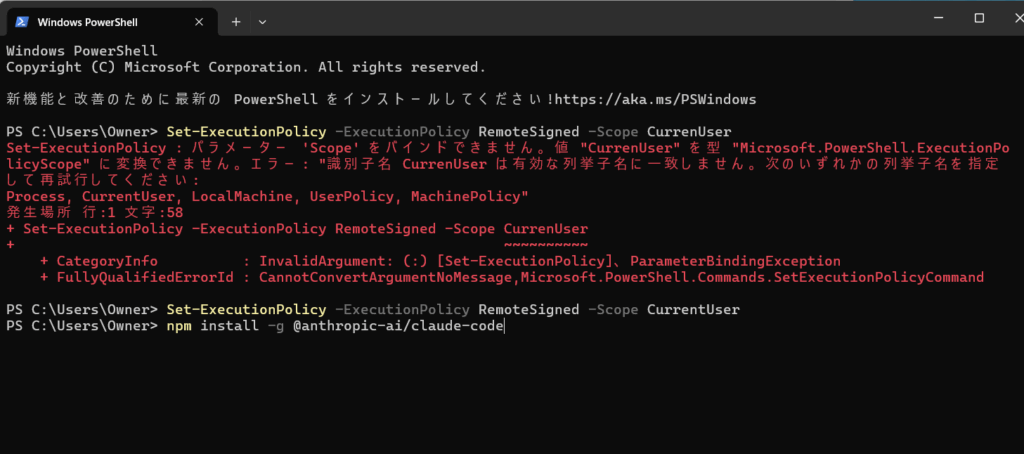
Task: Click the misspelled CurrenUser in first command
Action: point(689,132)
